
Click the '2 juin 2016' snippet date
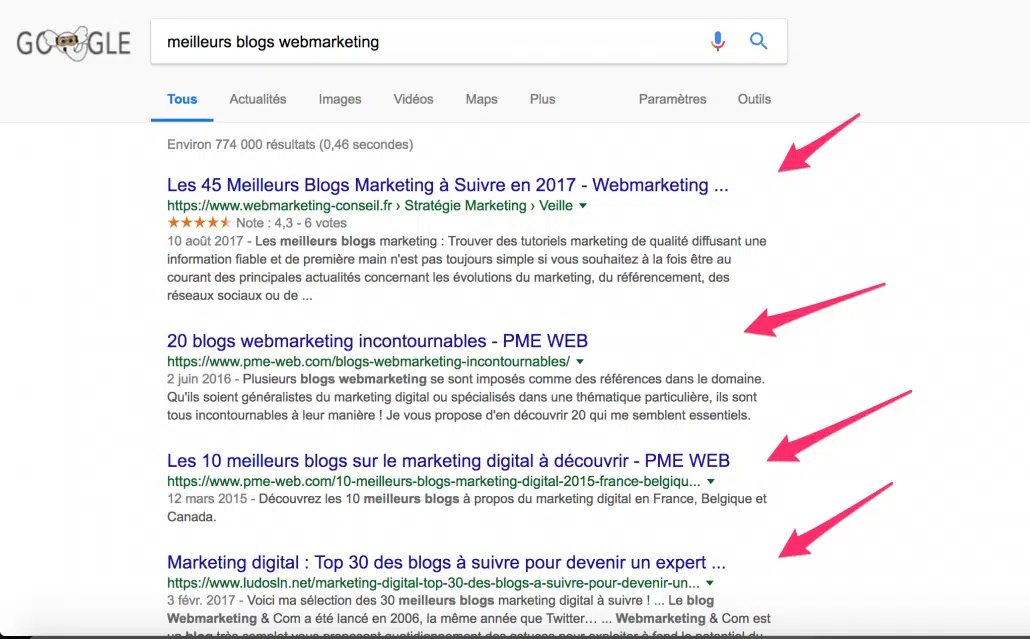199,379
